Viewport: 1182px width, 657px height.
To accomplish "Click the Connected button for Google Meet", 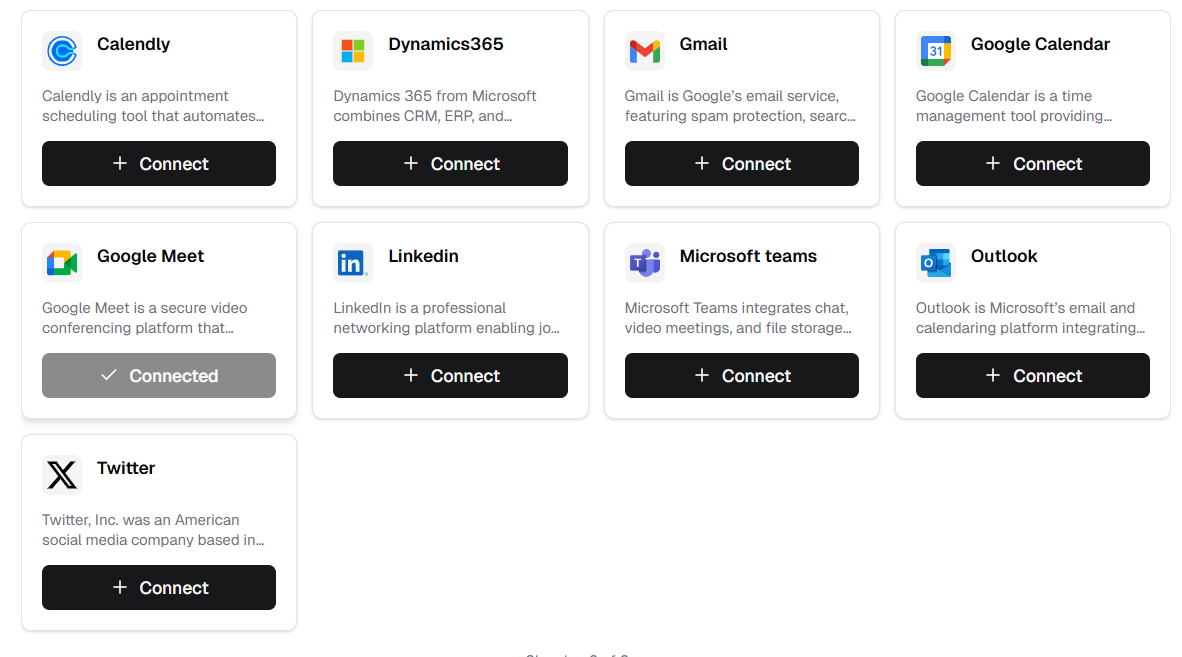I will point(158,375).
